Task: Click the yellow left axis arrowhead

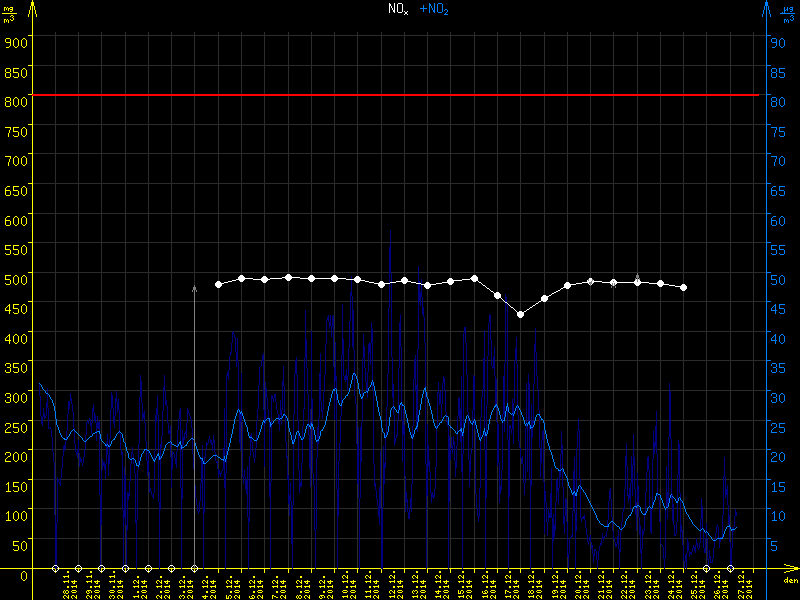Action: (x=33, y=8)
